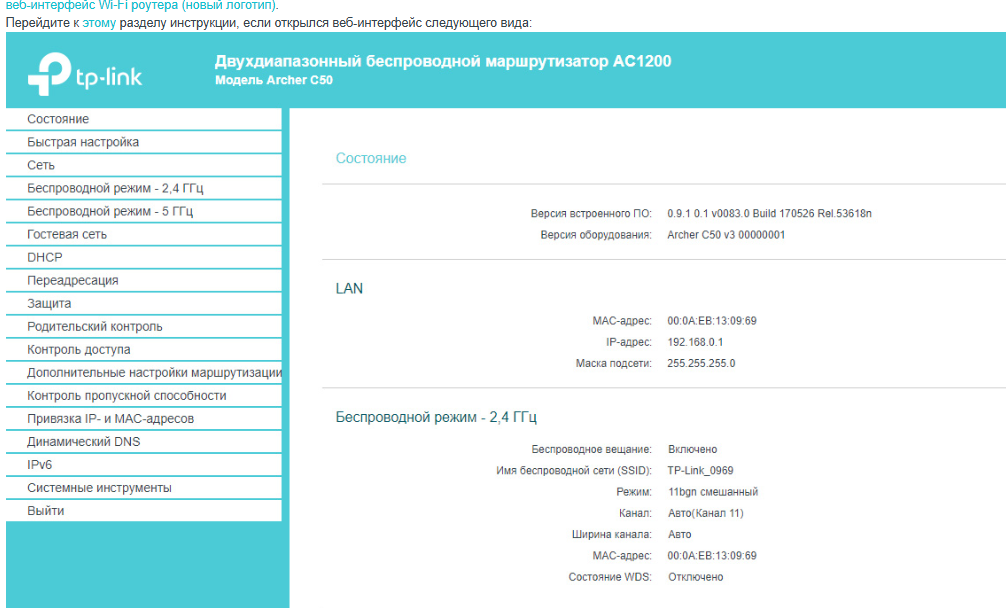Select Контроль доступа in the sidebar
The image size is (1006, 608).
click(x=144, y=350)
